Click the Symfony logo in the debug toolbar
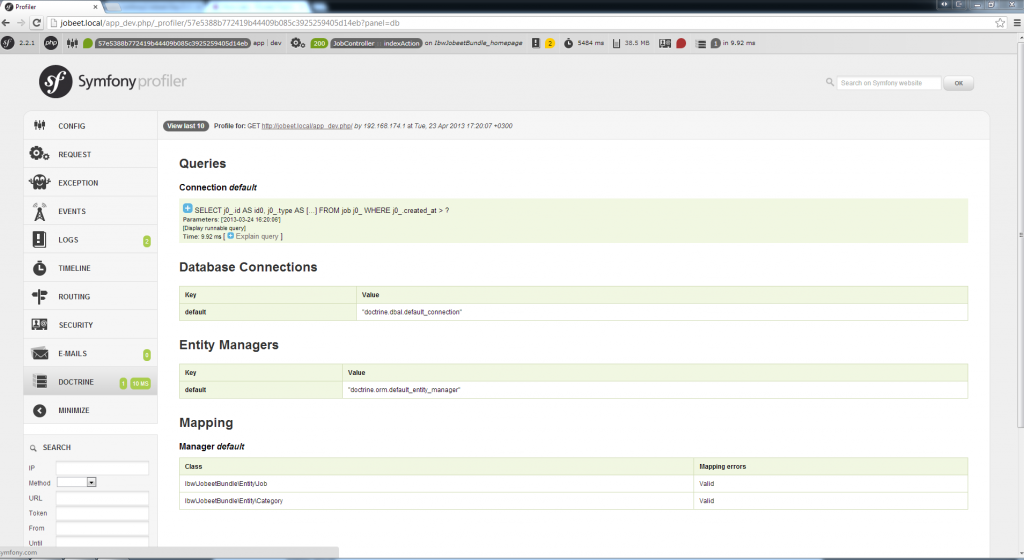The image size is (1024, 560). click(x=8, y=43)
